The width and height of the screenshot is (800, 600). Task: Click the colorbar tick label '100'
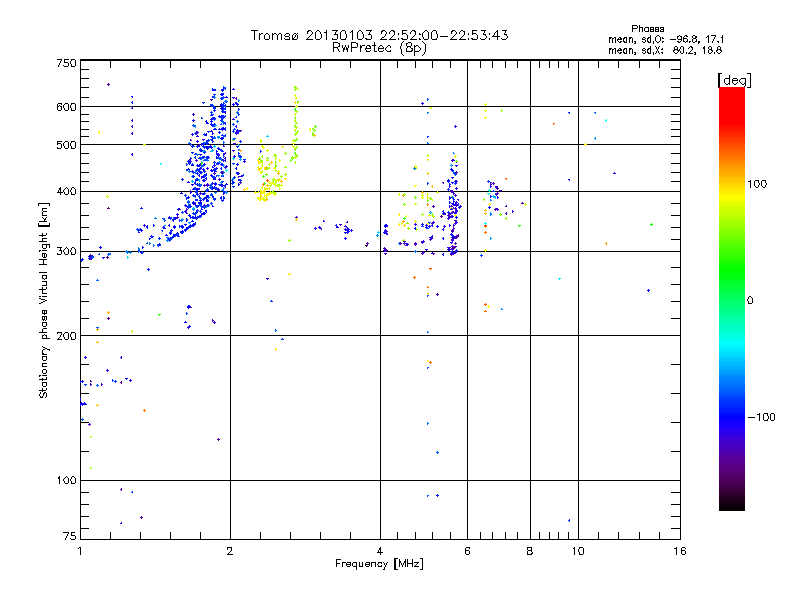tap(757, 184)
